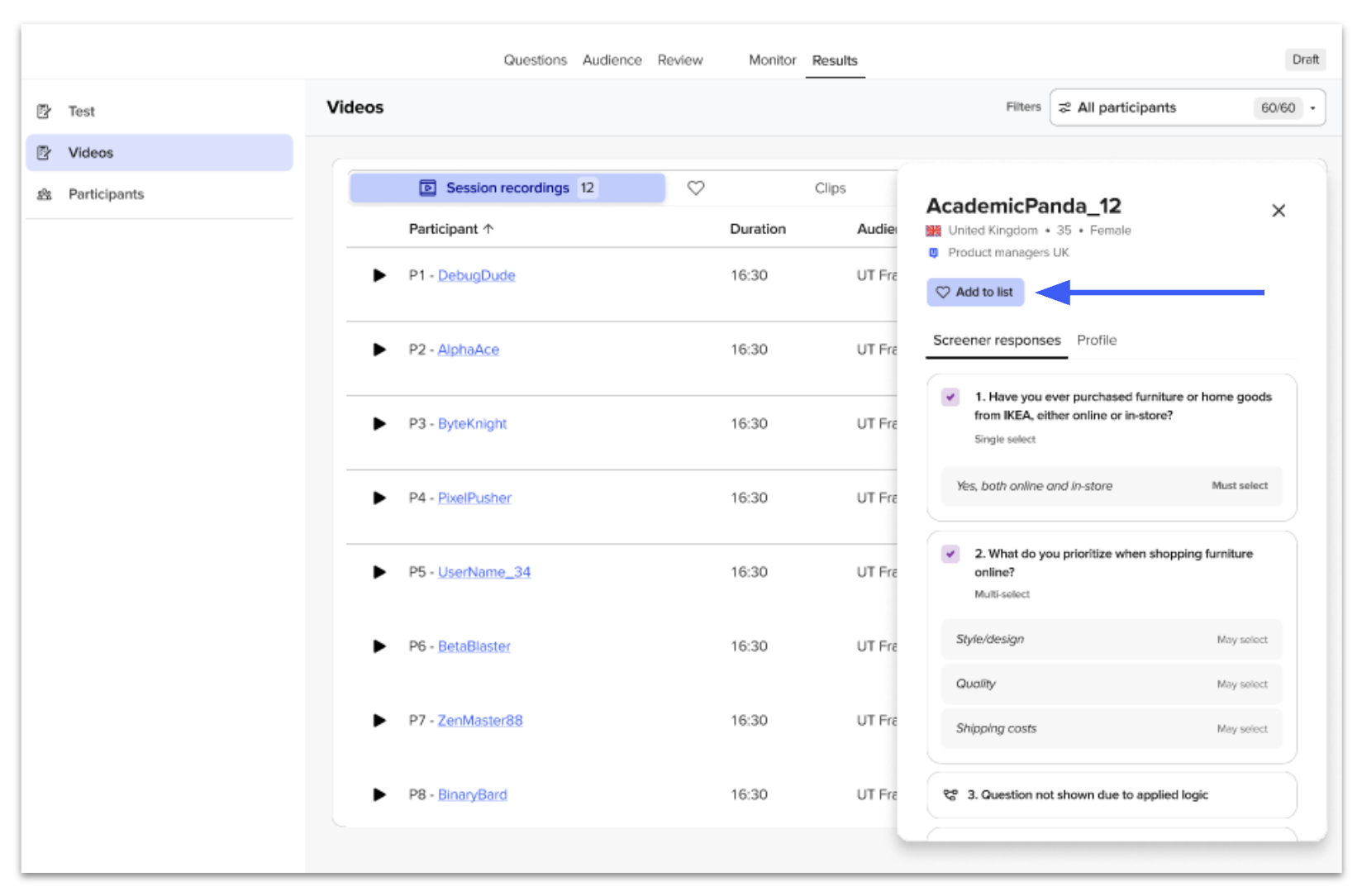1362x896 pixels.
Task: Click the 60/60 participant count badge
Action: [x=1278, y=107]
